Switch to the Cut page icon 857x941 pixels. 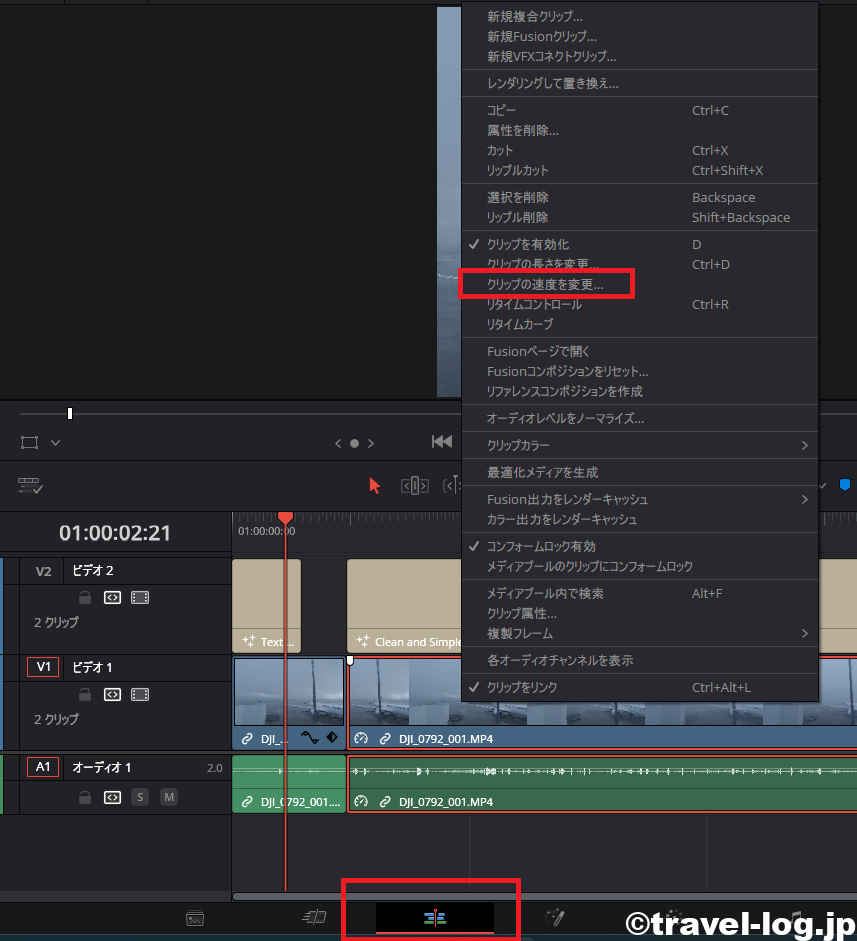pyautogui.click(x=314, y=918)
